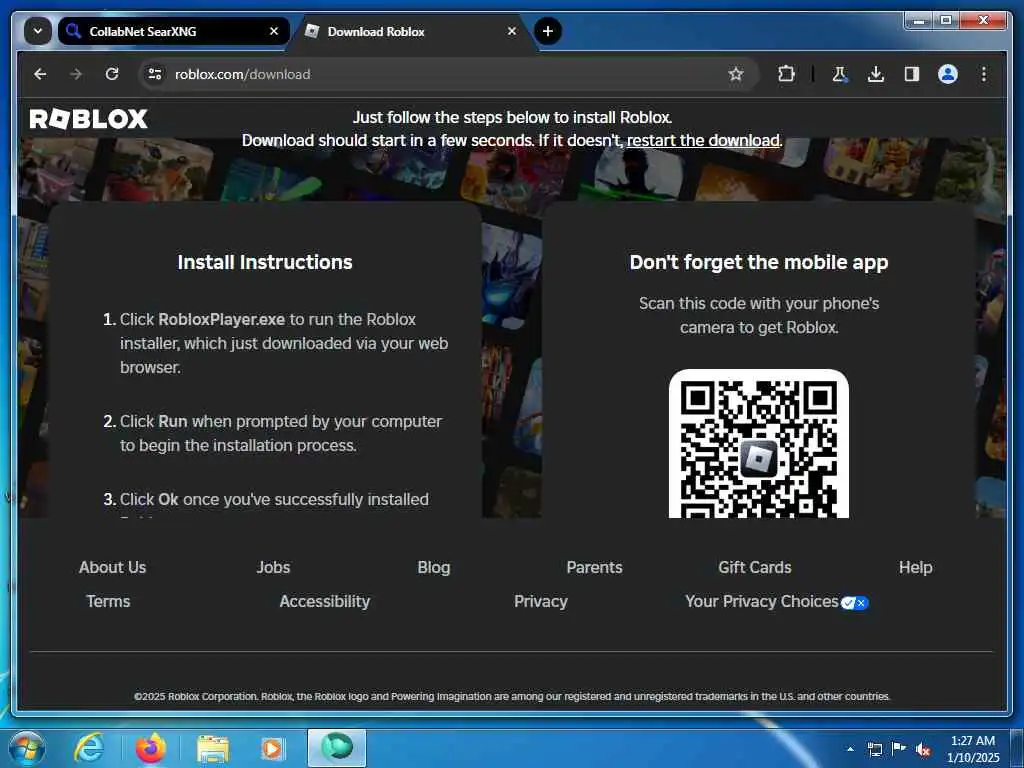The height and width of the screenshot is (768, 1024).
Task: Open Windows Media Player from the taskbar
Action: pyautogui.click(x=272, y=748)
